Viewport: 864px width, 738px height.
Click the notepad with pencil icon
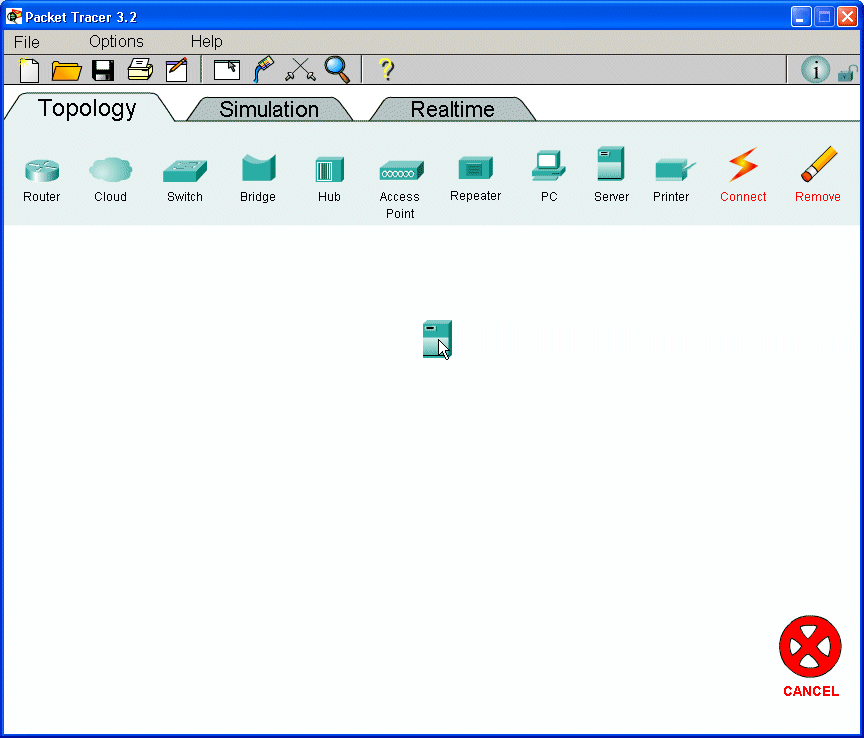point(176,70)
